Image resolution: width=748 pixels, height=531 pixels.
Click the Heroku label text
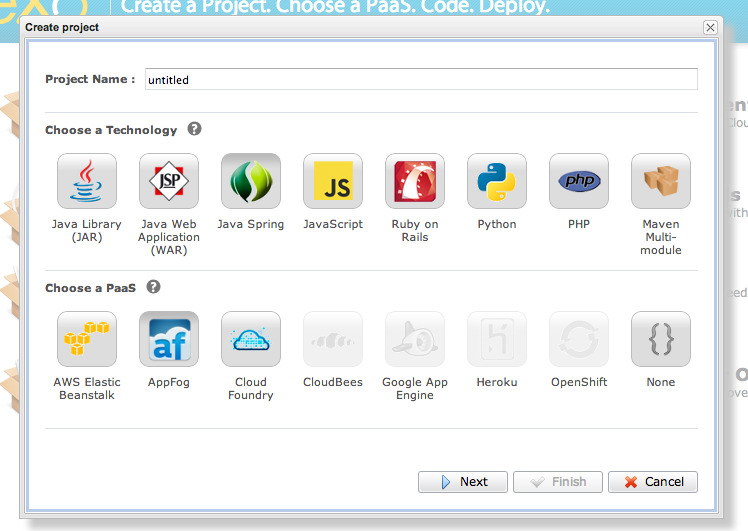[497, 382]
